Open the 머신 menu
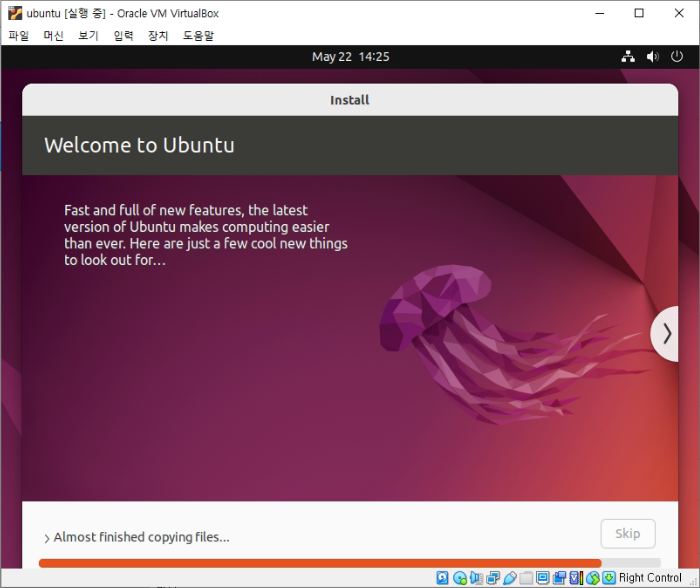 [54, 35]
